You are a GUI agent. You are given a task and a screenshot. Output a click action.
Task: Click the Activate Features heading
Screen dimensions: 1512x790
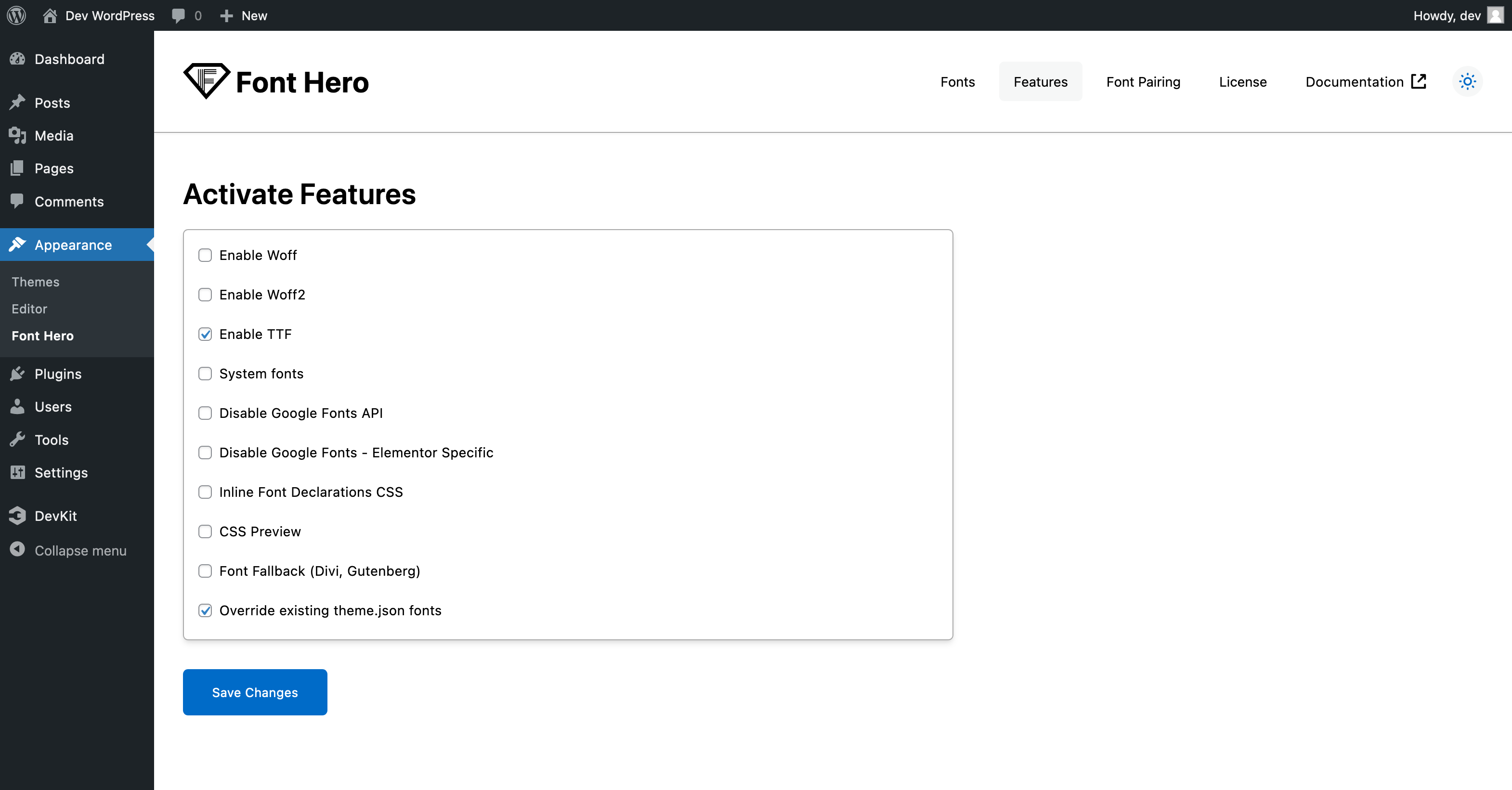300,194
